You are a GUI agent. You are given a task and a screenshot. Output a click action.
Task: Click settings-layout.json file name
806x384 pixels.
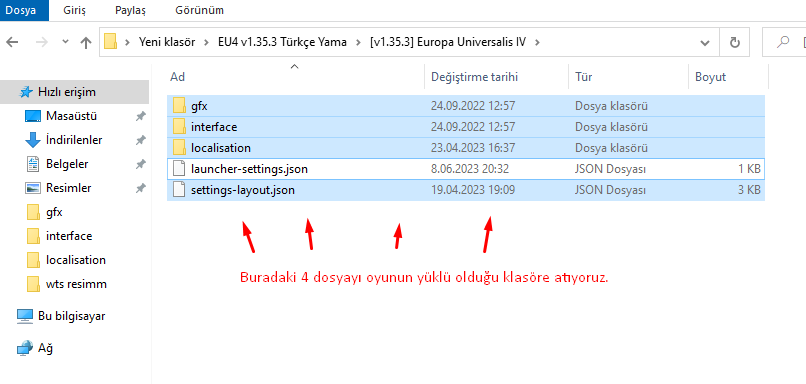coord(243,190)
